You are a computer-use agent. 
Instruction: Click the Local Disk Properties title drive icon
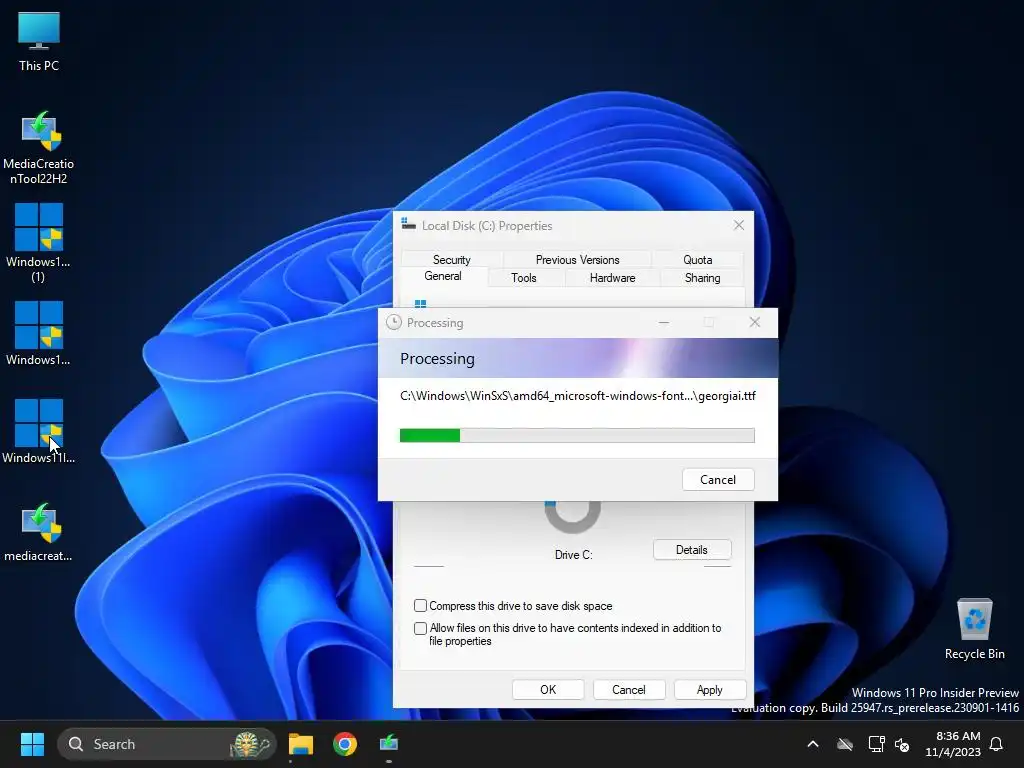409,225
